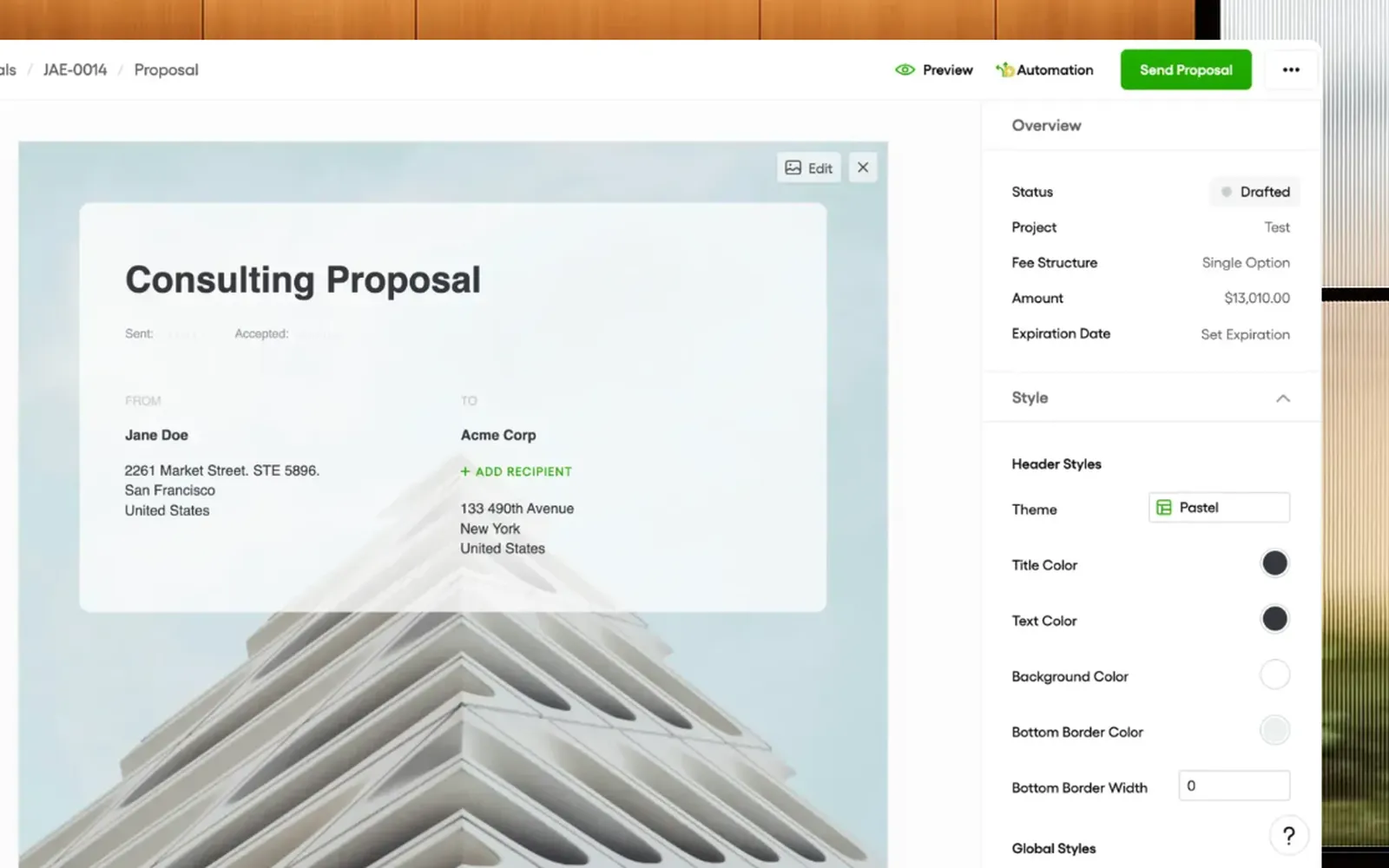Click the Consulting Proposal title
Image resolution: width=1389 pixels, height=868 pixels.
click(302, 279)
